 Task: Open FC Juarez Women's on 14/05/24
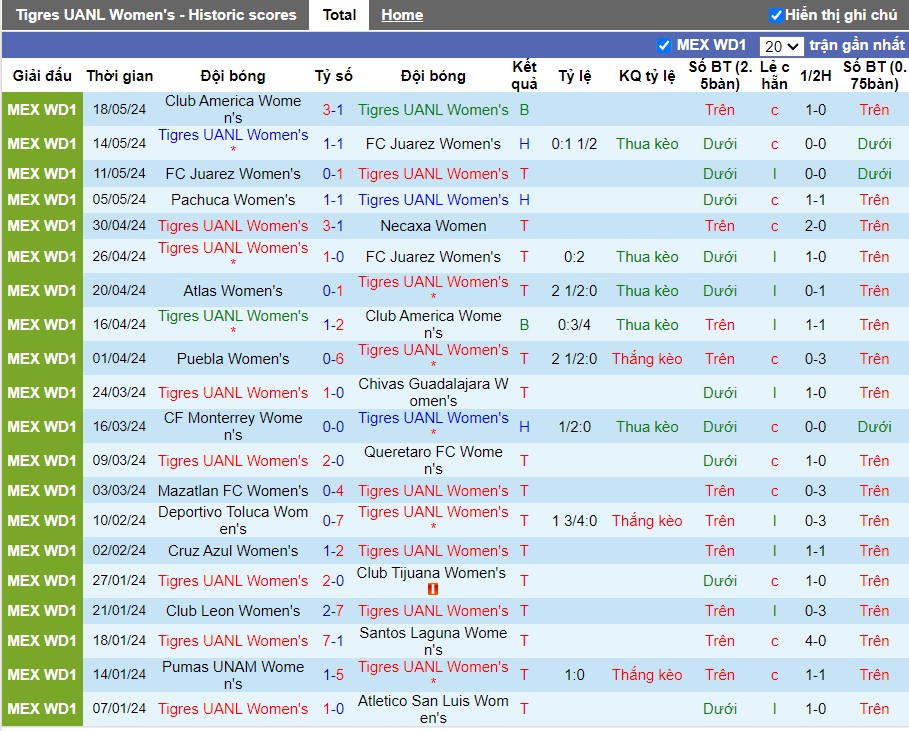433,144
